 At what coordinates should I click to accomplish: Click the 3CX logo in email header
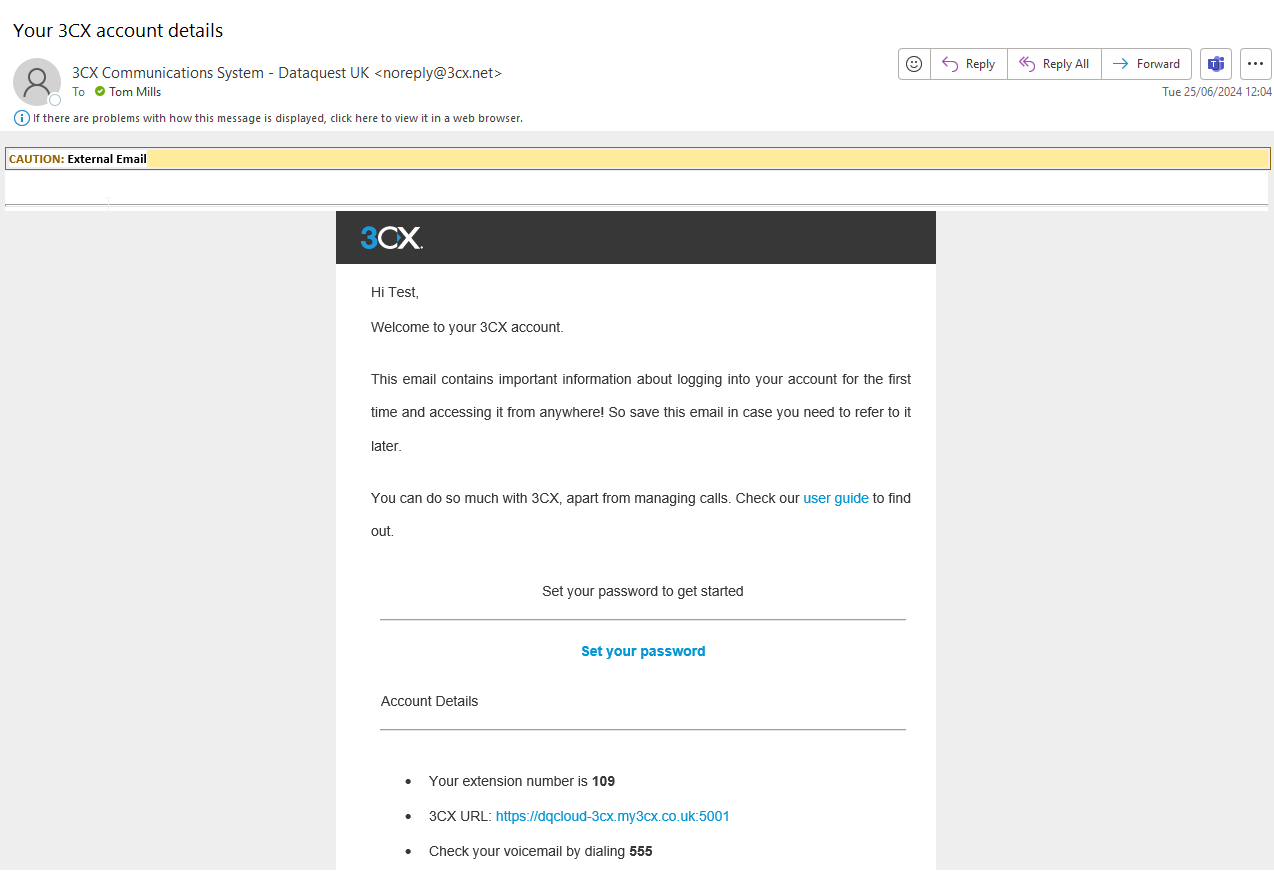point(391,237)
